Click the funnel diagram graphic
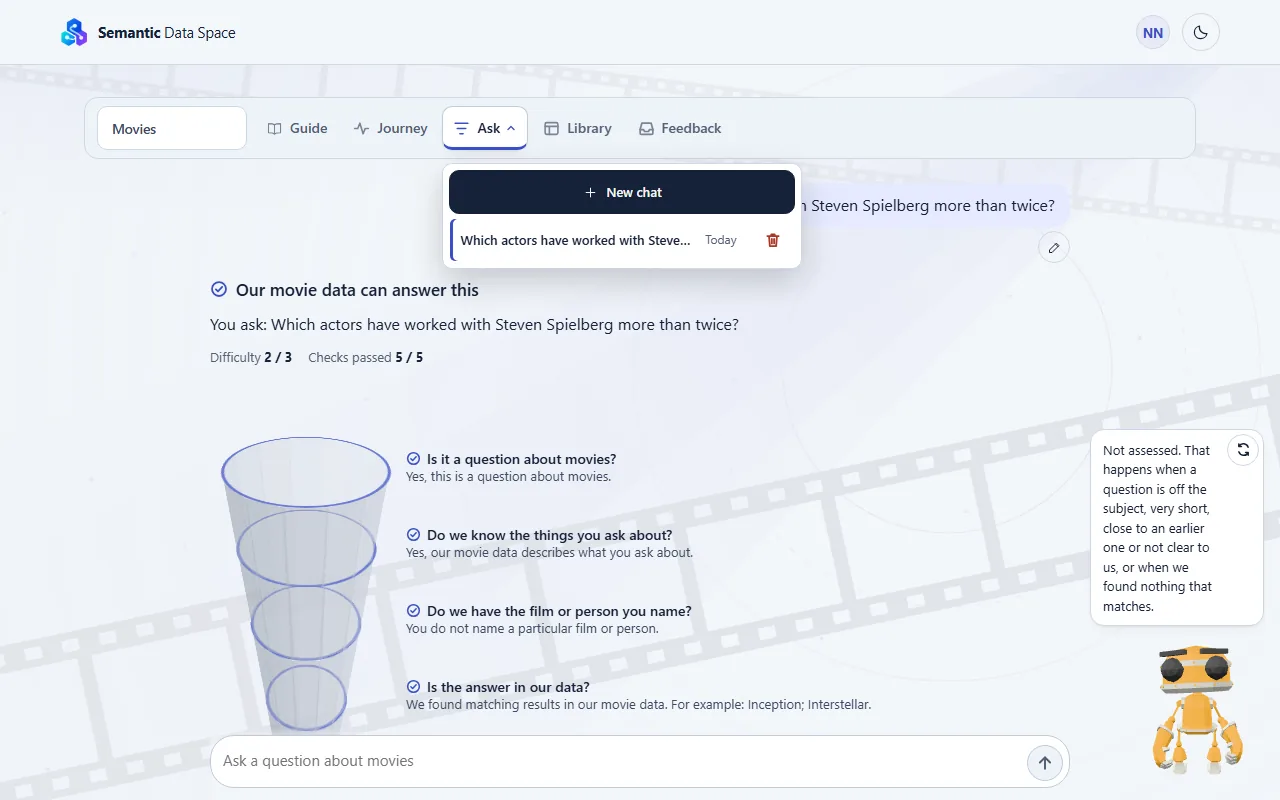Viewport: 1280px width, 800px height. [305, 585]
